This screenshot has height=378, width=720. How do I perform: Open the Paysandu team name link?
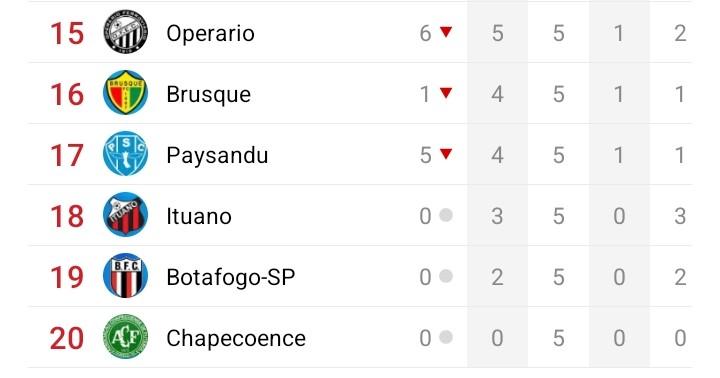217,156
